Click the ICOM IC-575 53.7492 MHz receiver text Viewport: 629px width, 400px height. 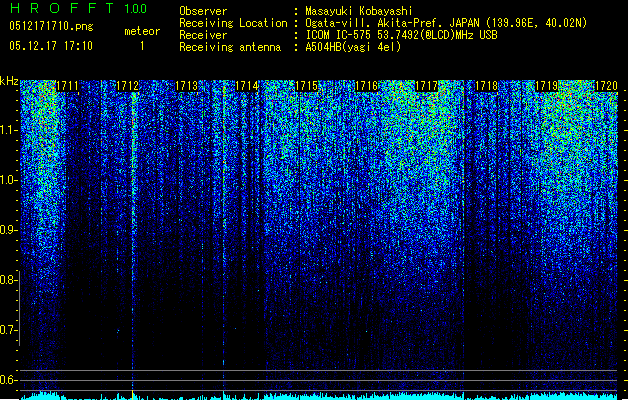[x=401, y=35]
